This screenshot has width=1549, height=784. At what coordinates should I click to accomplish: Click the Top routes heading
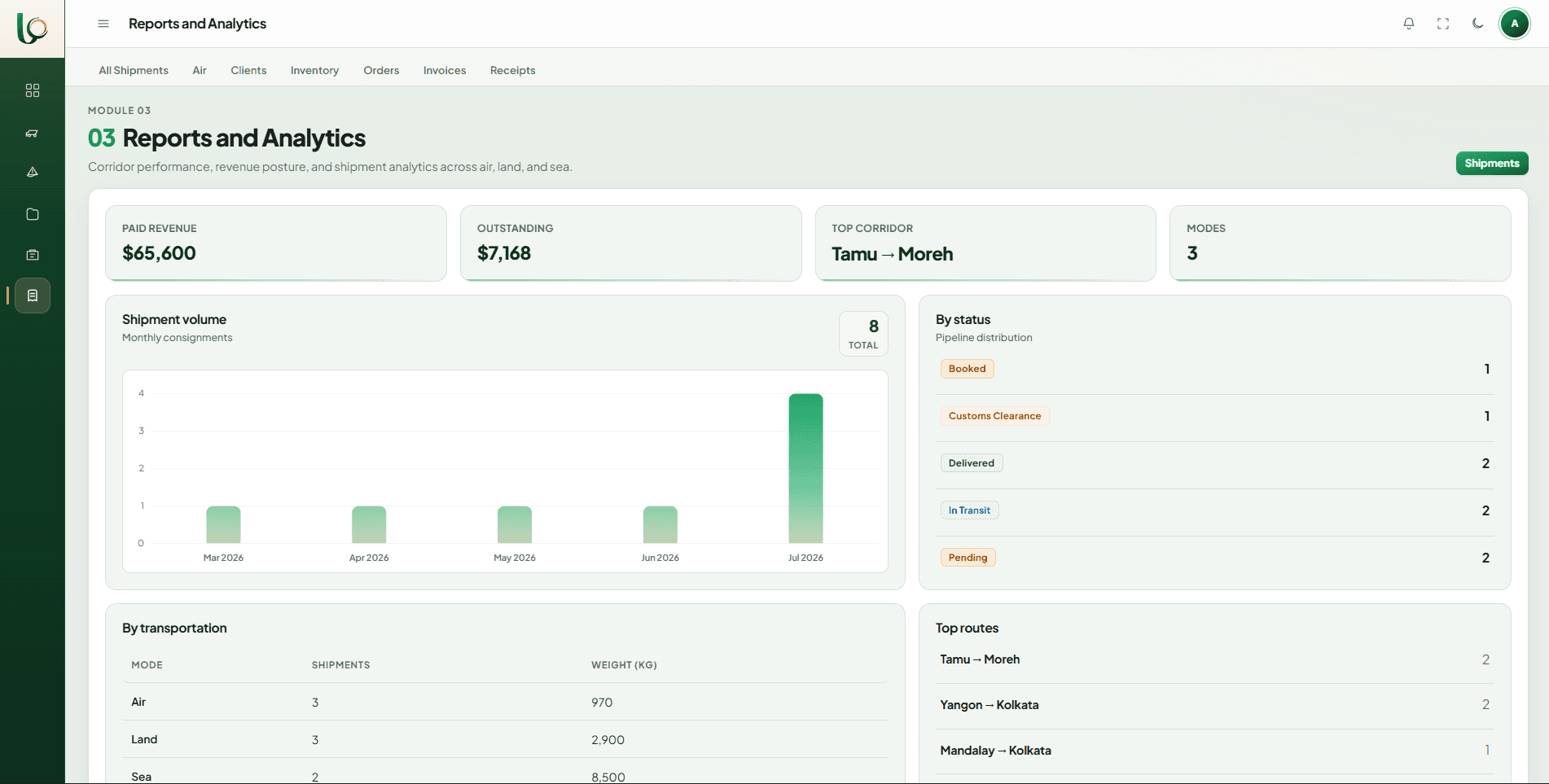[x=967, y=629]
